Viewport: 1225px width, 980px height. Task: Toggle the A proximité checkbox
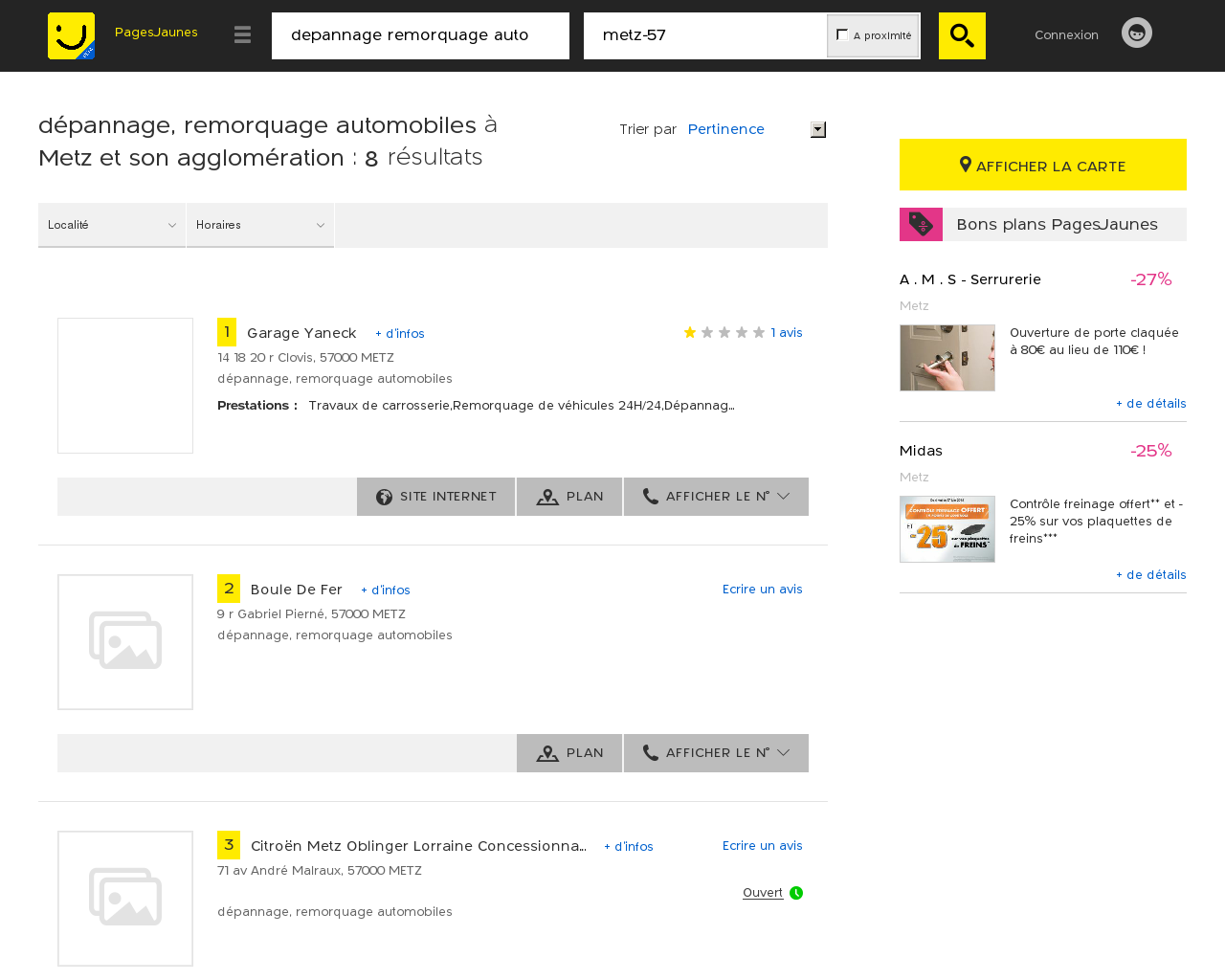pyautogui.click(x=842, y=34)
